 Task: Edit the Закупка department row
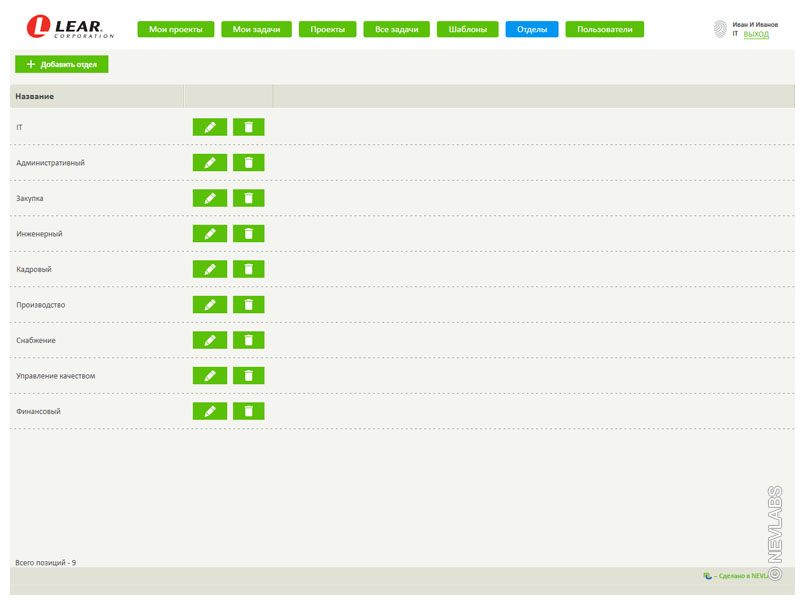pos(209,198)
